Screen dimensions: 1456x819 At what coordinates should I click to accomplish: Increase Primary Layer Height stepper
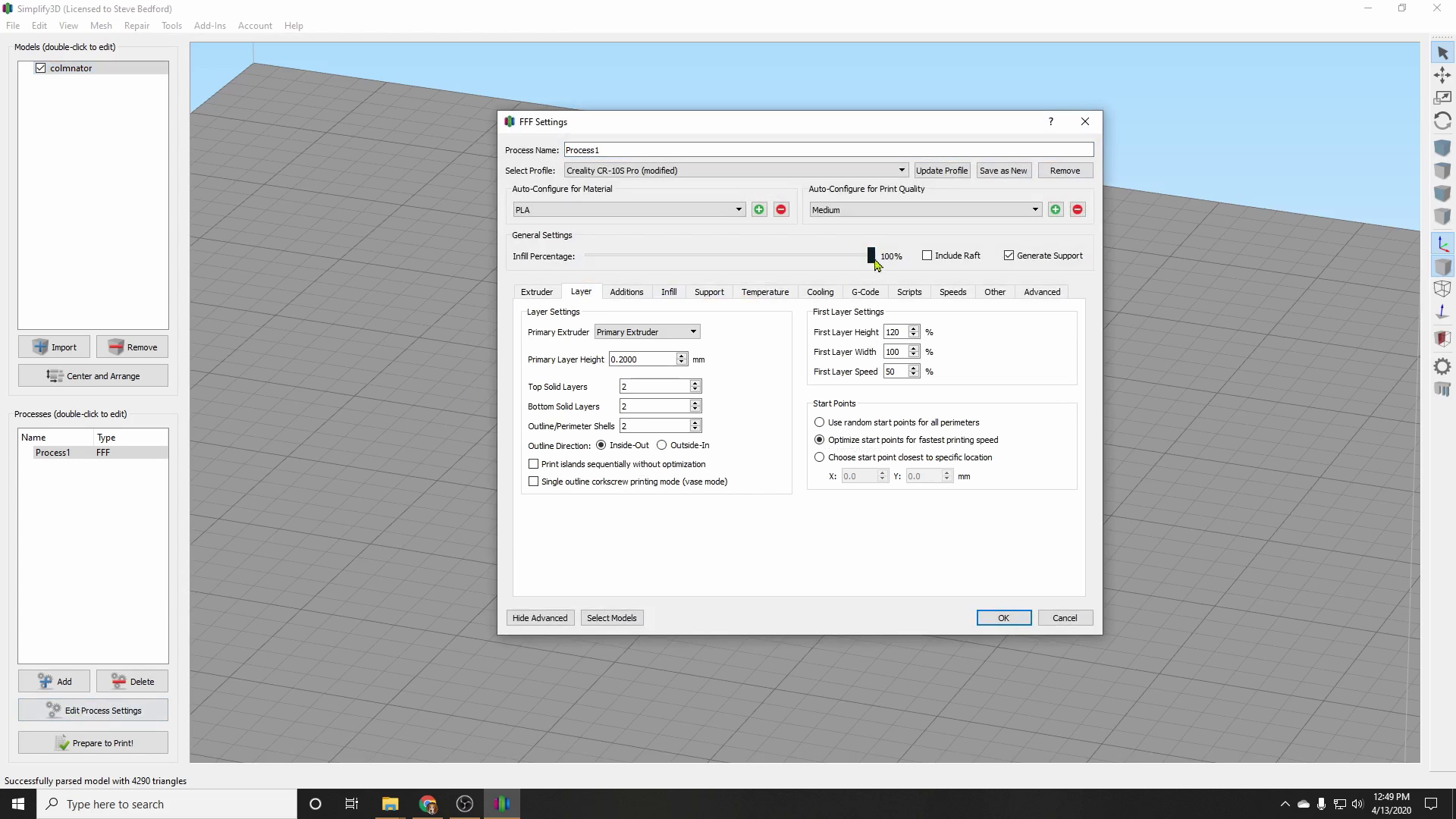(682, 356)
